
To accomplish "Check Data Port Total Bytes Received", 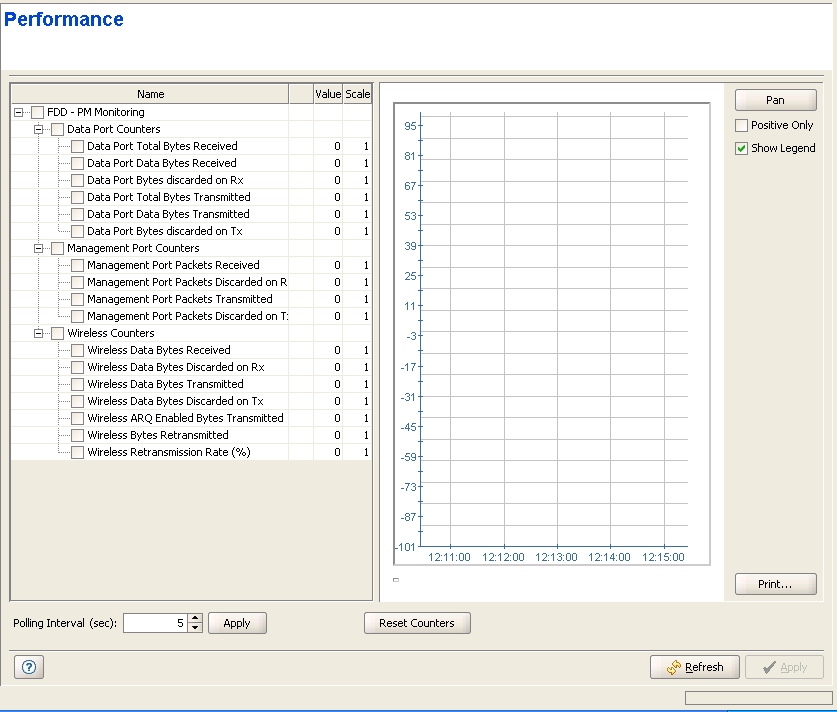I will [x=78, y=147].
